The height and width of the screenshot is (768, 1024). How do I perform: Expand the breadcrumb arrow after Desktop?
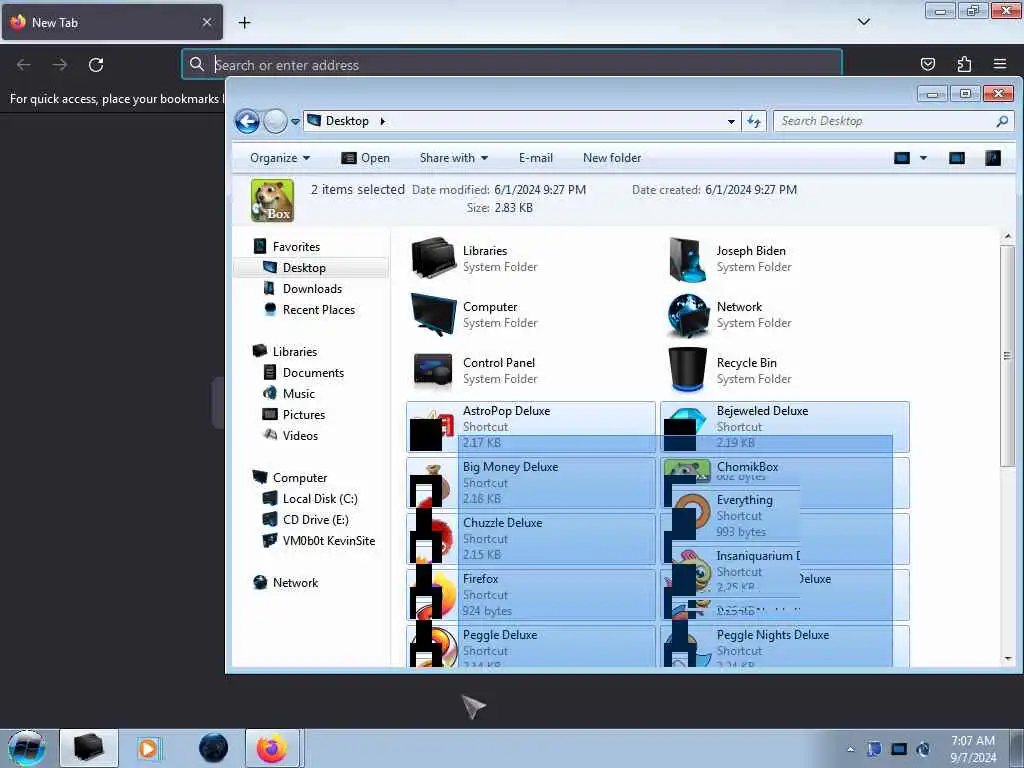[383, 121]
